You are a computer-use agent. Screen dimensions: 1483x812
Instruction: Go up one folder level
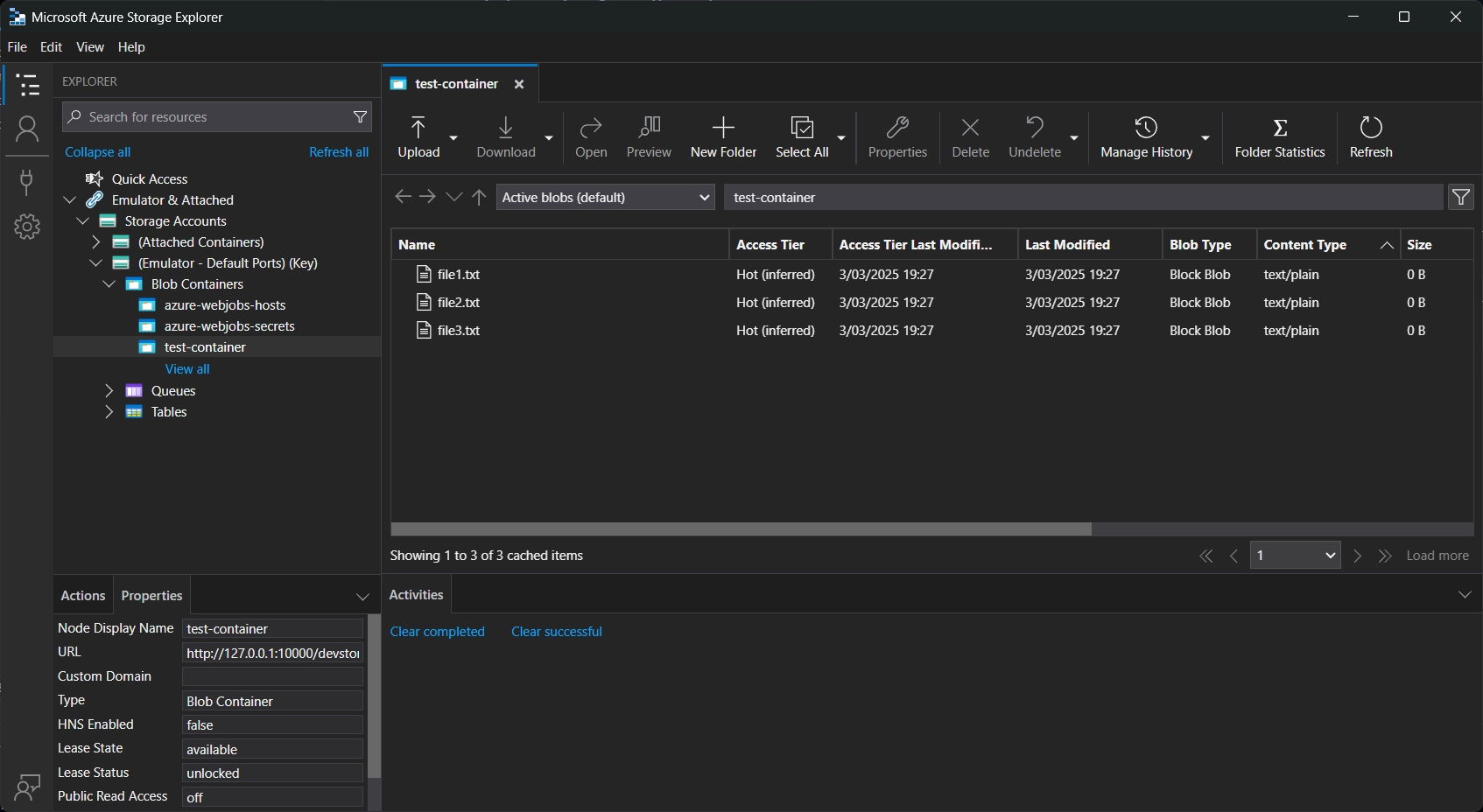(479, 197)
